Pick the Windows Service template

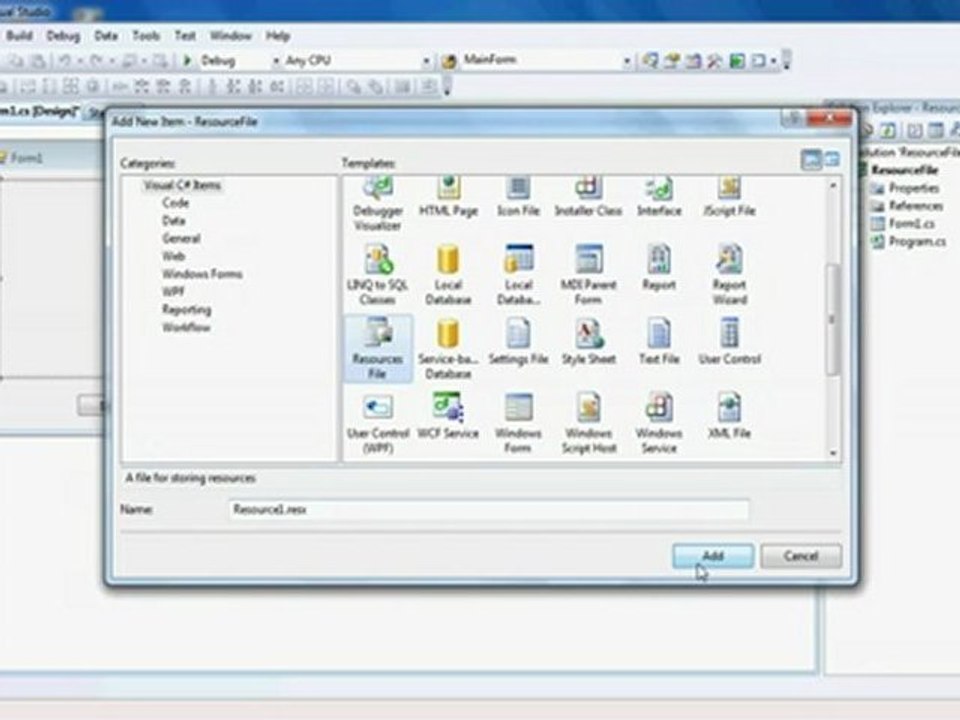pos(659,424)
